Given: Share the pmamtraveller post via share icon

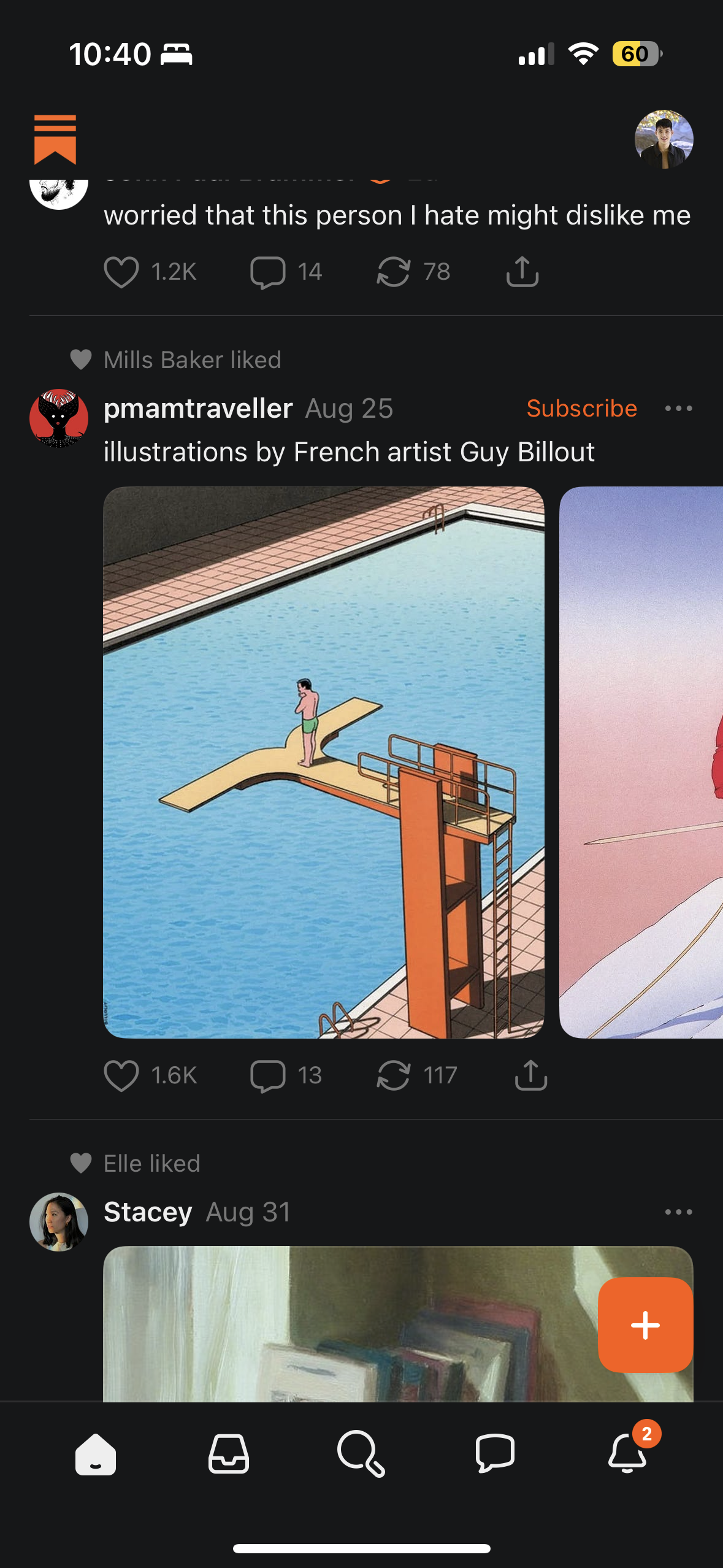Looking at the screenshot, I should coord(531,1075).
